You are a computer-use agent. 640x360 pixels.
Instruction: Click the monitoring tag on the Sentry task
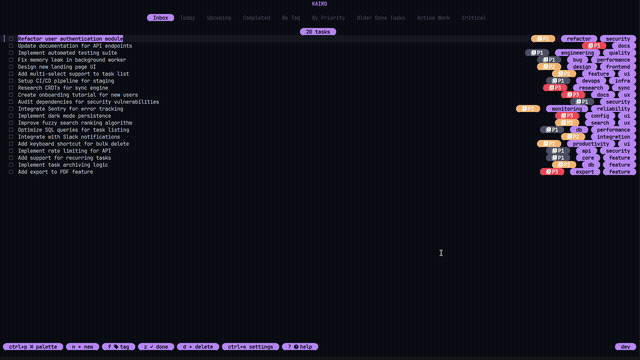pos(567,109)
